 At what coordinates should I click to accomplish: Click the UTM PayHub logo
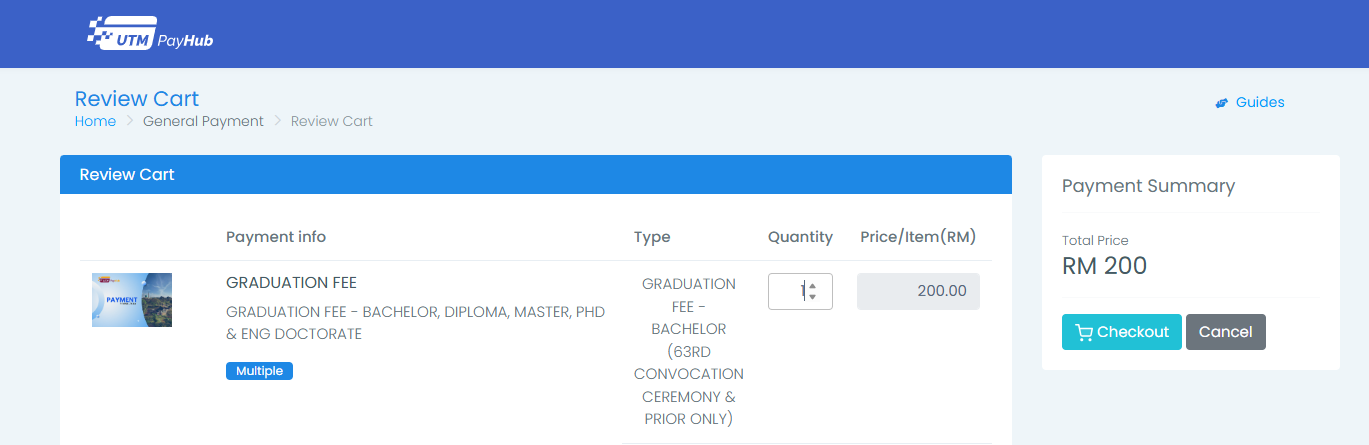tap(151, 34)
